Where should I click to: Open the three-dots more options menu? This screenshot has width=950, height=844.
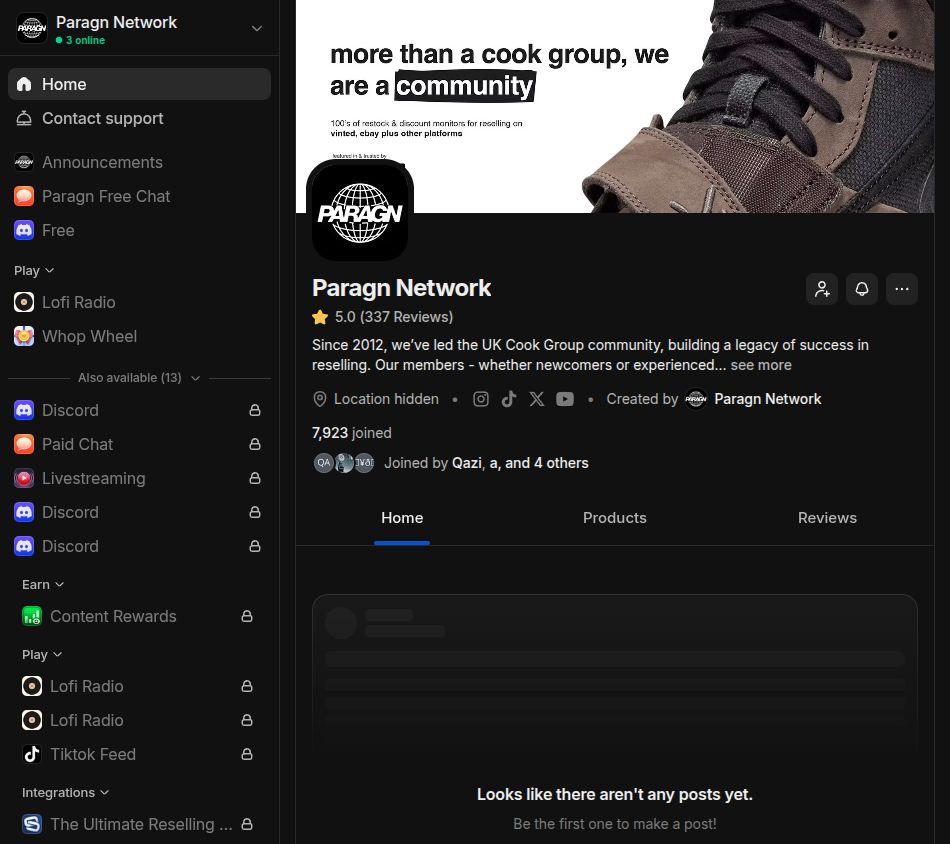click(902, 289)
